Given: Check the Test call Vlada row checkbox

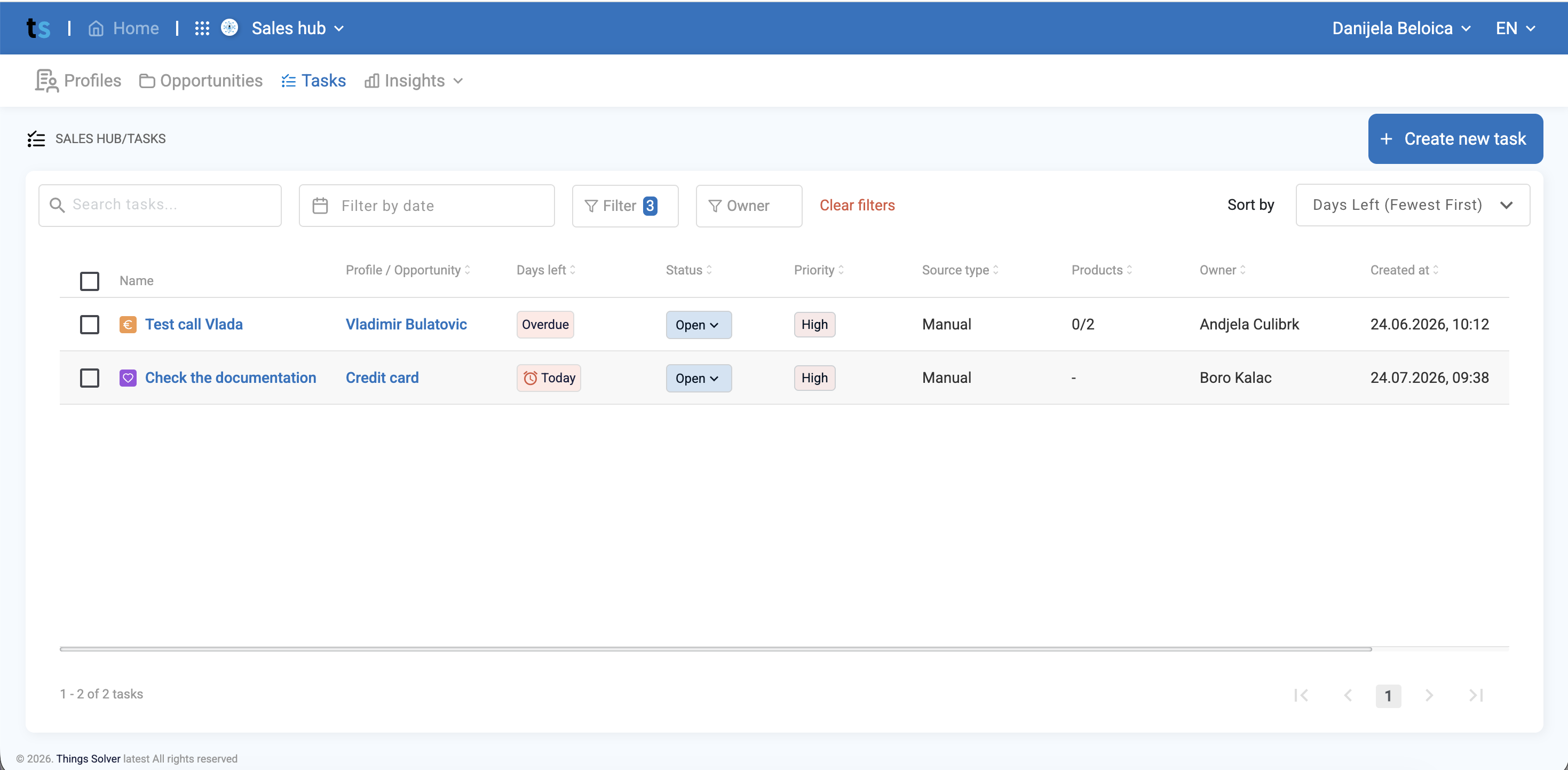Looking at the screenshot, I should click(90, 324).
